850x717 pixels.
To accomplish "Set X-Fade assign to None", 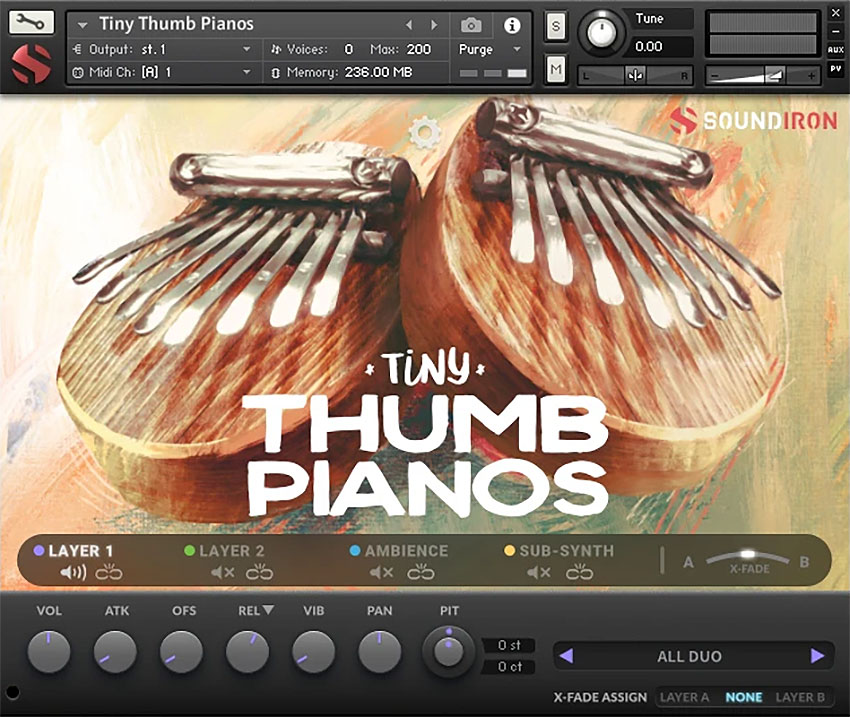I will [x=744, y=697].
